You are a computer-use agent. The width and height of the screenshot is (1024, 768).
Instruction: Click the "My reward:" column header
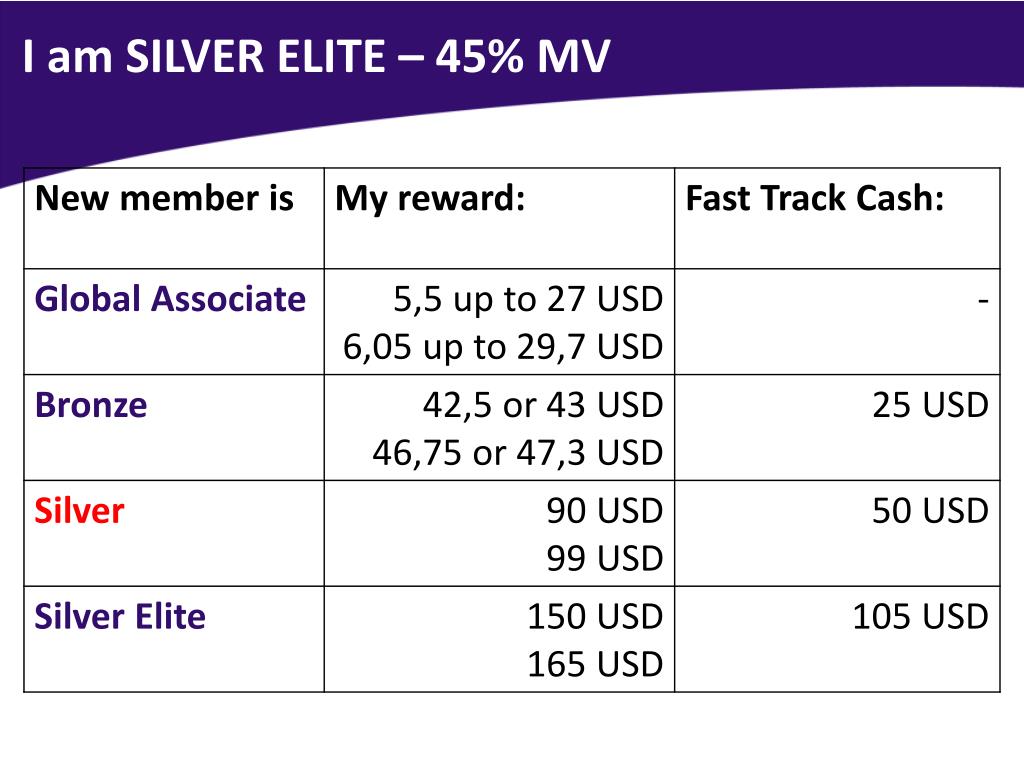coord(430,199)
